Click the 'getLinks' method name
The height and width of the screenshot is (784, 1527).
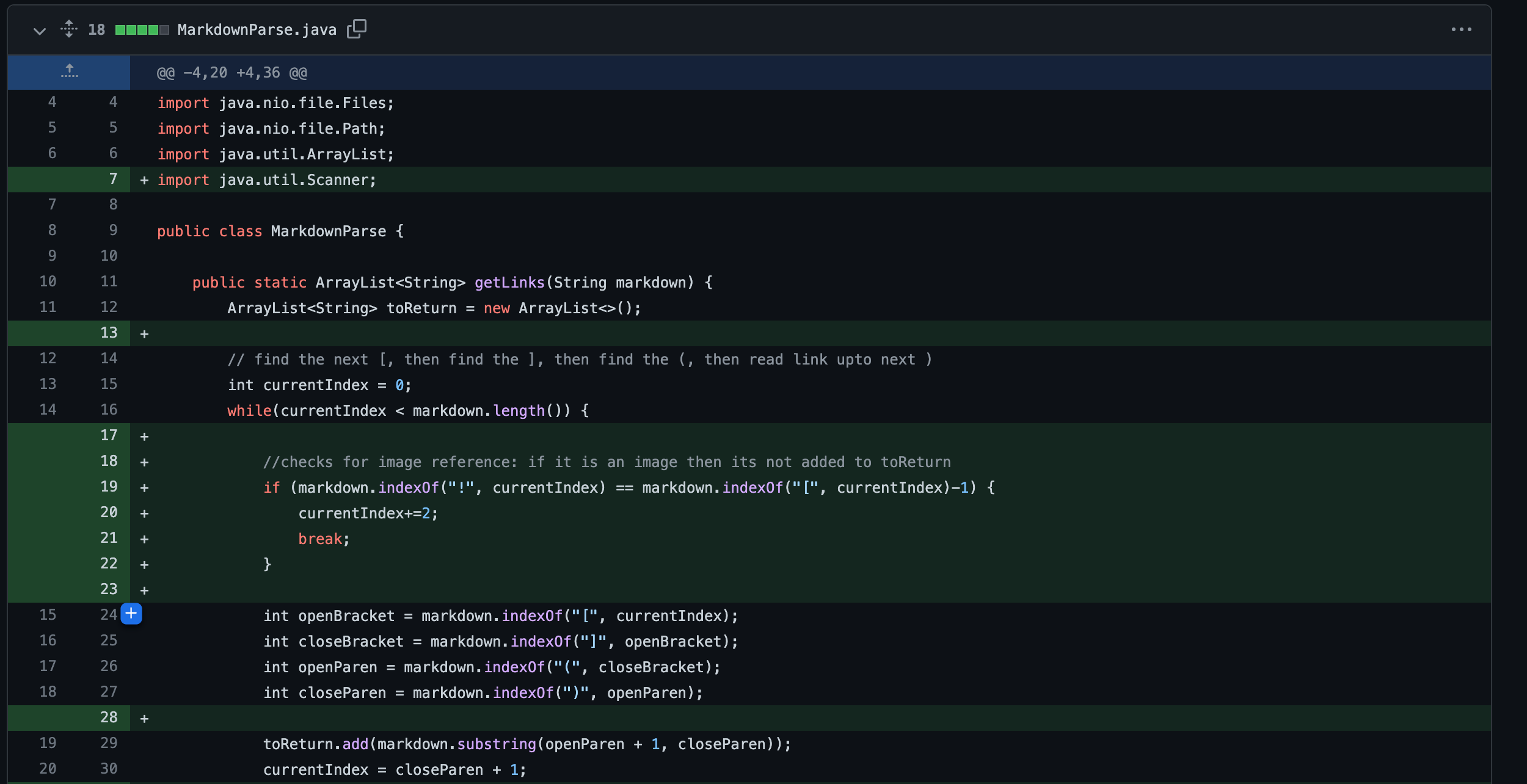pyautogui.click(x=509, y=283)
